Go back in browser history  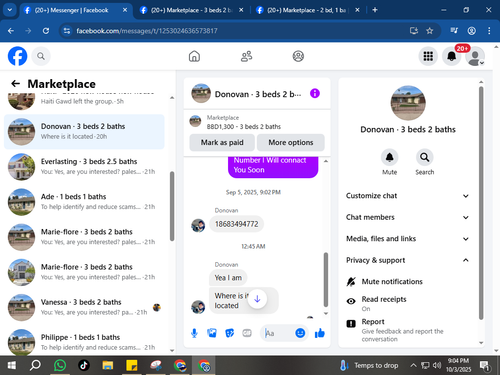[11, 31]
